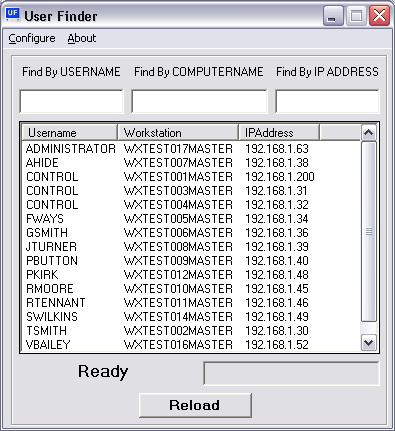Open the About menu
The image size is (395, 431).
(82, 38)
